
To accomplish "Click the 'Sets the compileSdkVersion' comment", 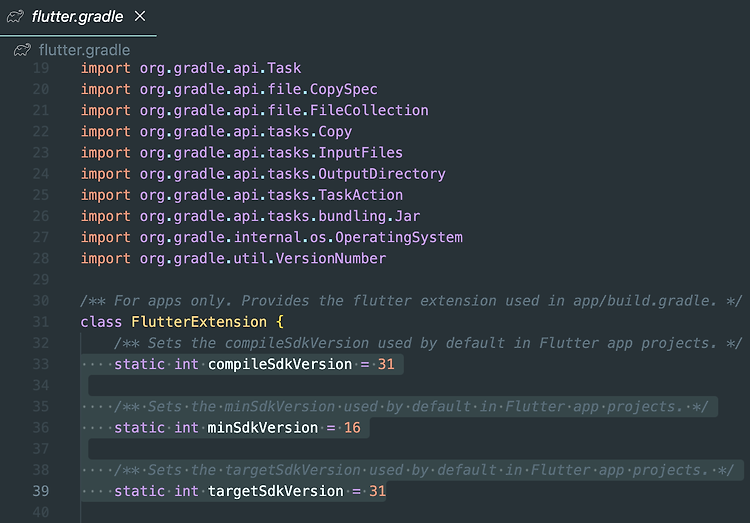I will click(x=428, y=343).
